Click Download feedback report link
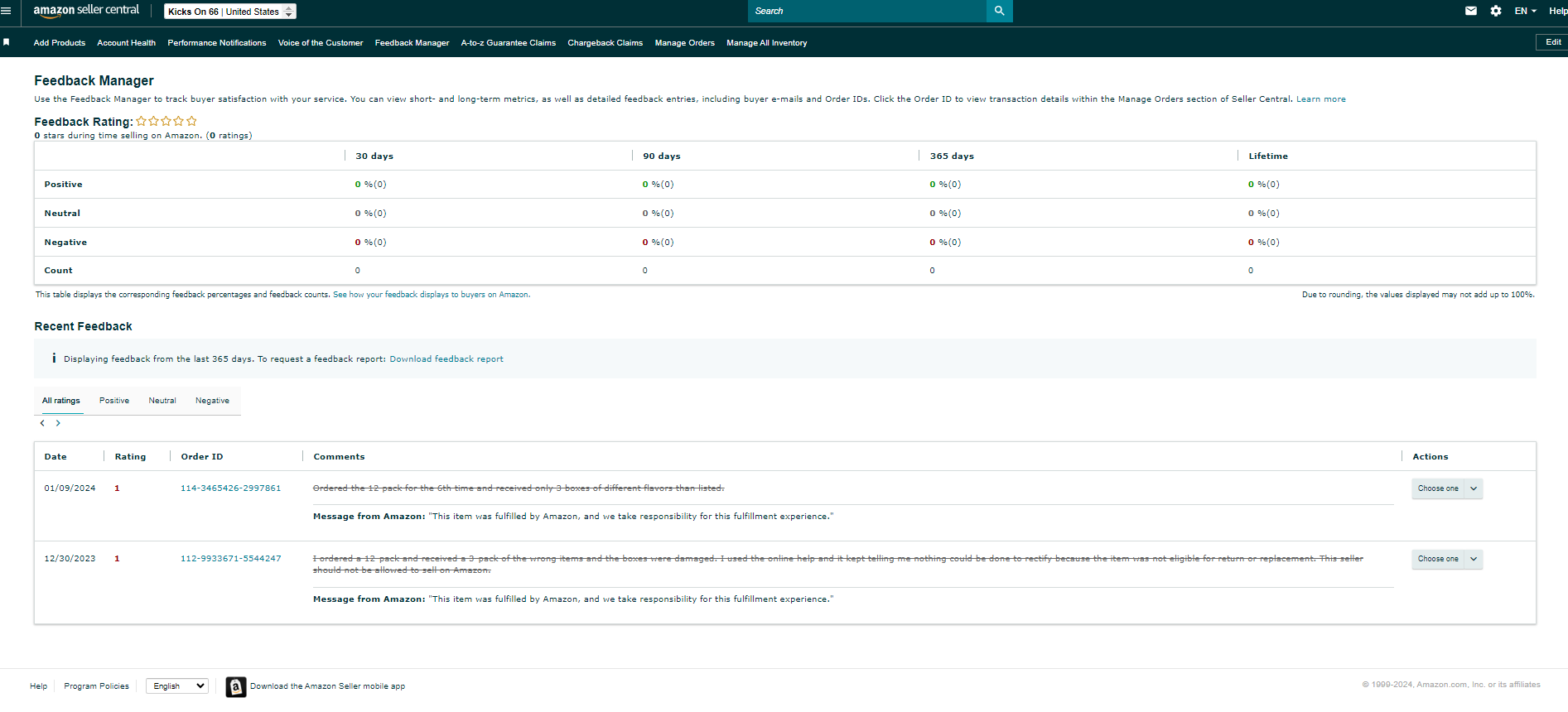1568x712 pixels. pos(446,359)
